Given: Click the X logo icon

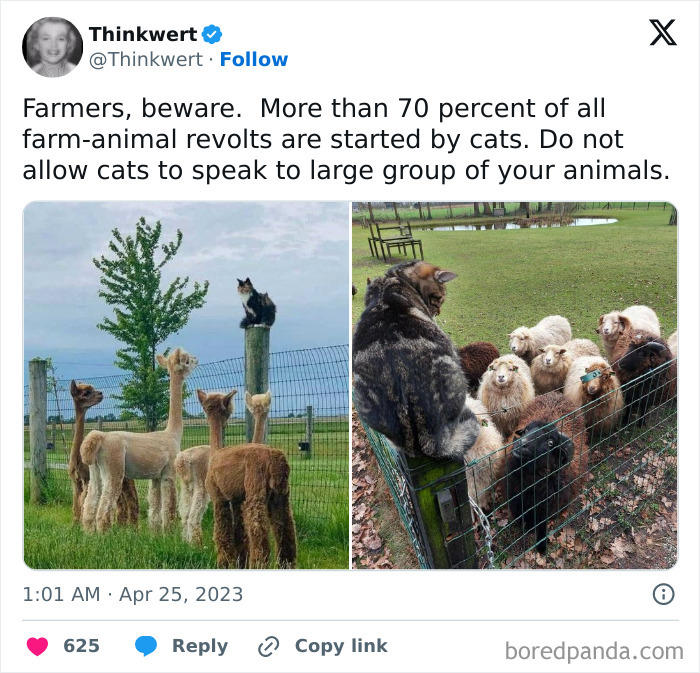Looking at the screenshot, I should click(x=663, y=33).
